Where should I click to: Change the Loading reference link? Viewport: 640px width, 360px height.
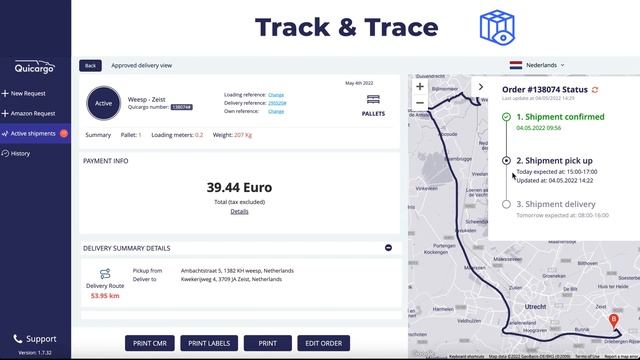[276, 95]
